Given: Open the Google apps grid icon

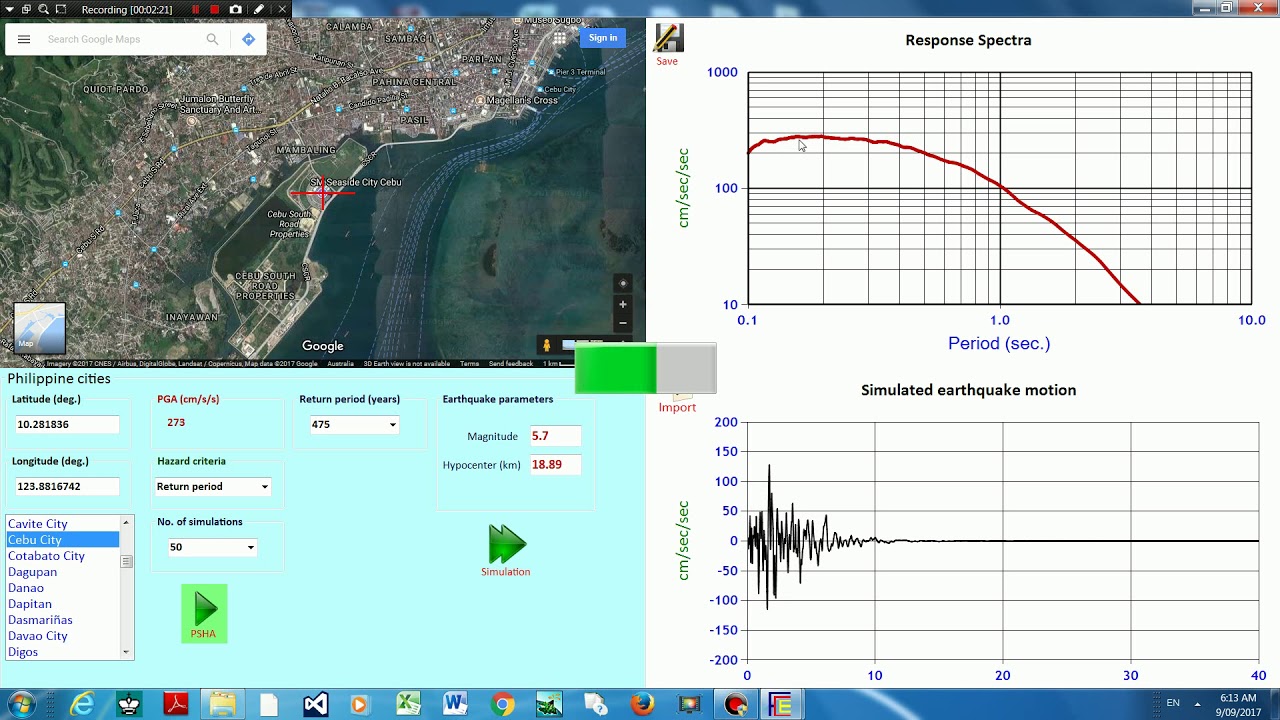Looking at the screenshot, I should coord(560,38).
